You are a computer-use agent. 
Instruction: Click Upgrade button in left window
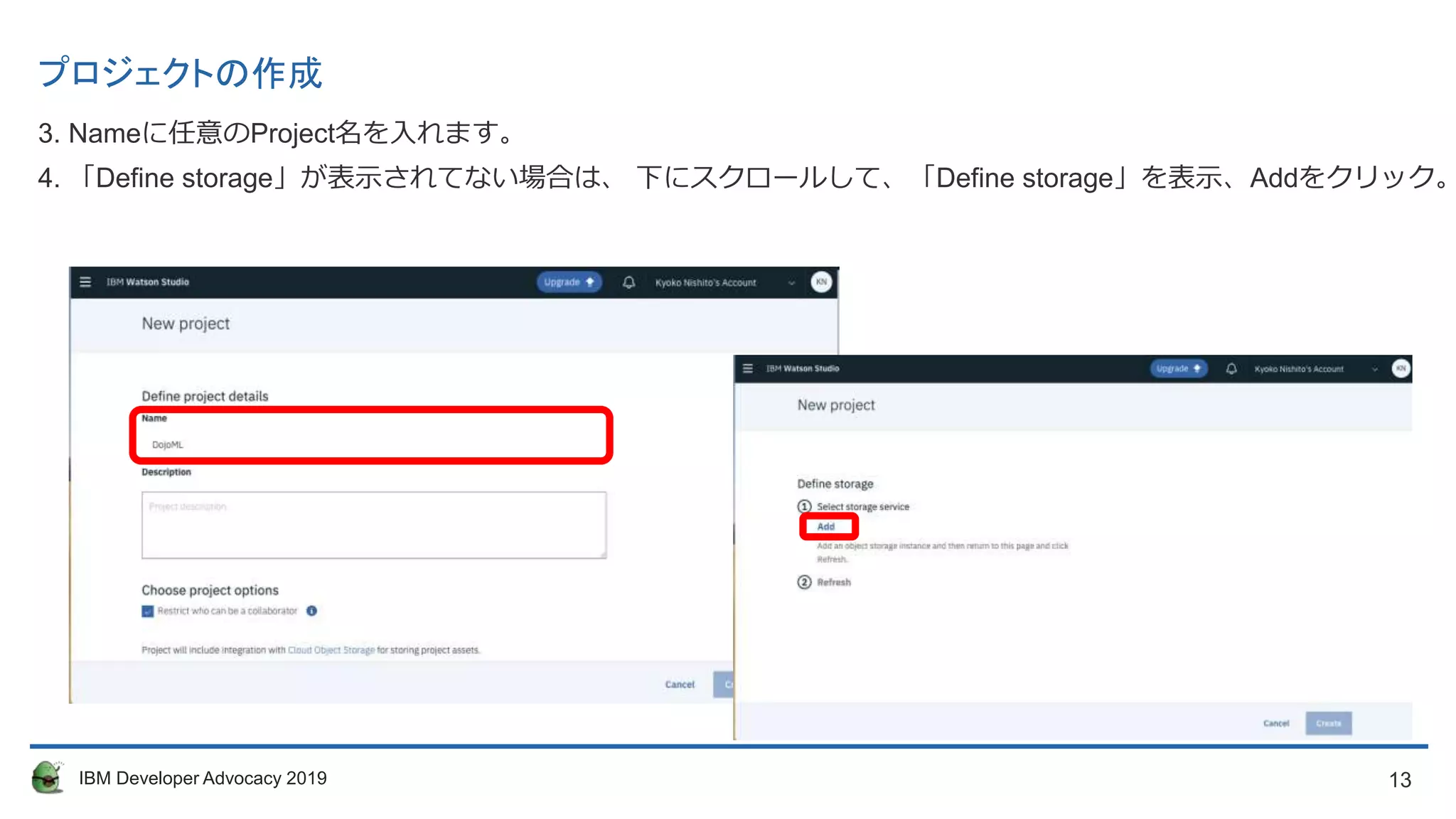[569, 282]
